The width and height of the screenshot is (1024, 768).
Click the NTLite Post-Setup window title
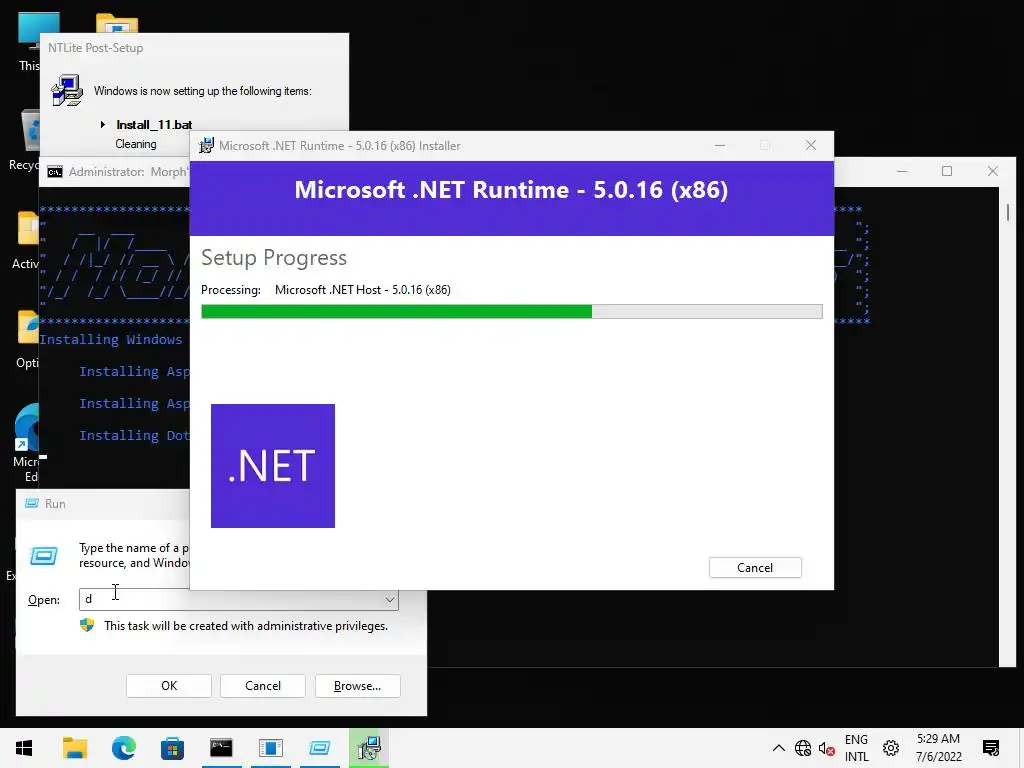tap(95, 48)
